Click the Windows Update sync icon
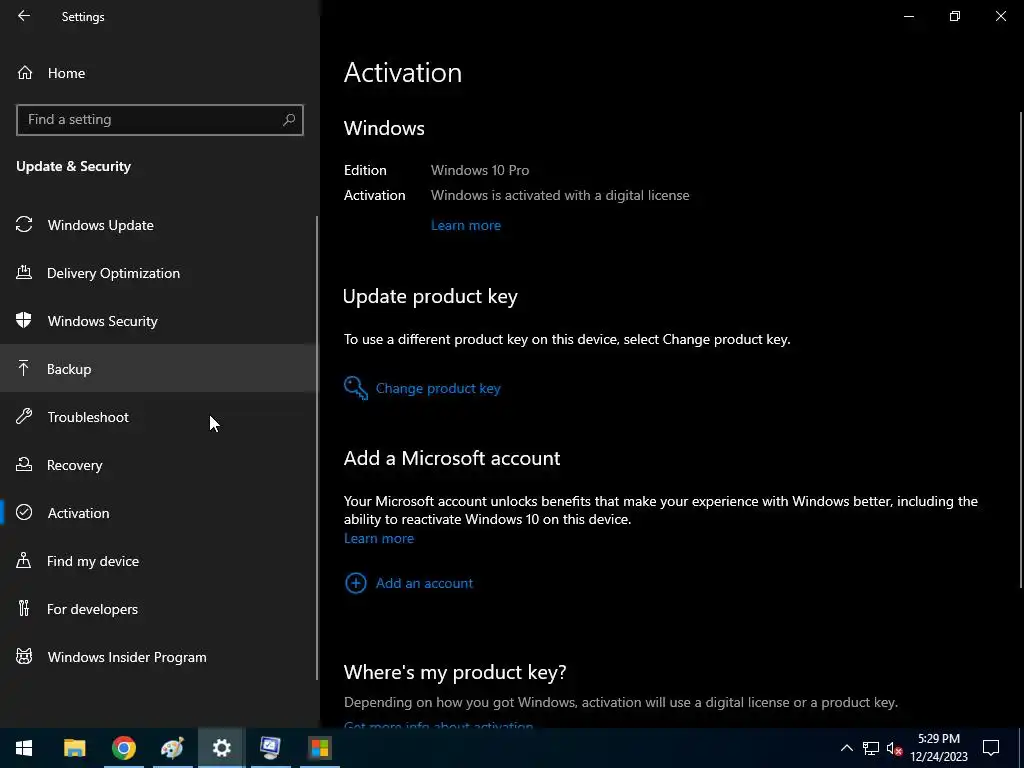Image resolution: width=1024 pixels, height=768 pixels. [x=24, y=225]
